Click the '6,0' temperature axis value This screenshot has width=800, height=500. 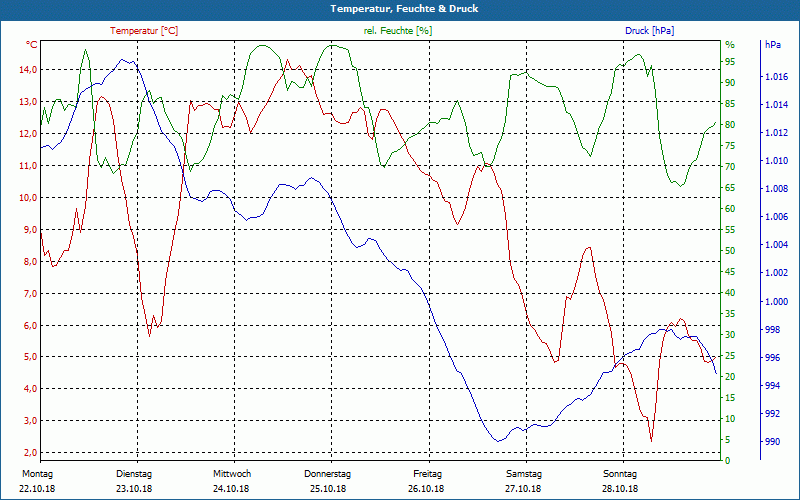tap(30, 325)
